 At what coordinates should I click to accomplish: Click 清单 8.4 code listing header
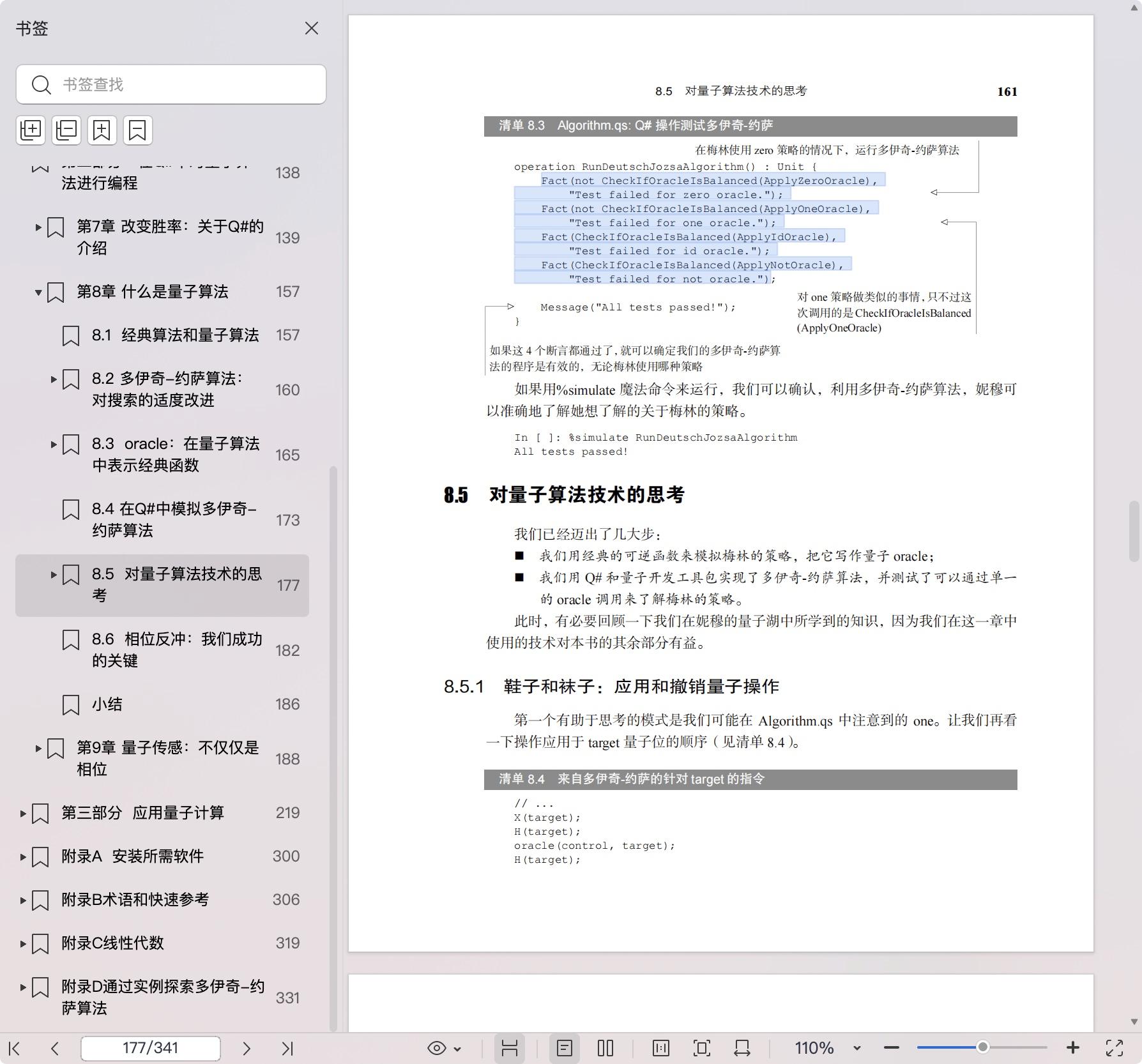coord(750,779)
